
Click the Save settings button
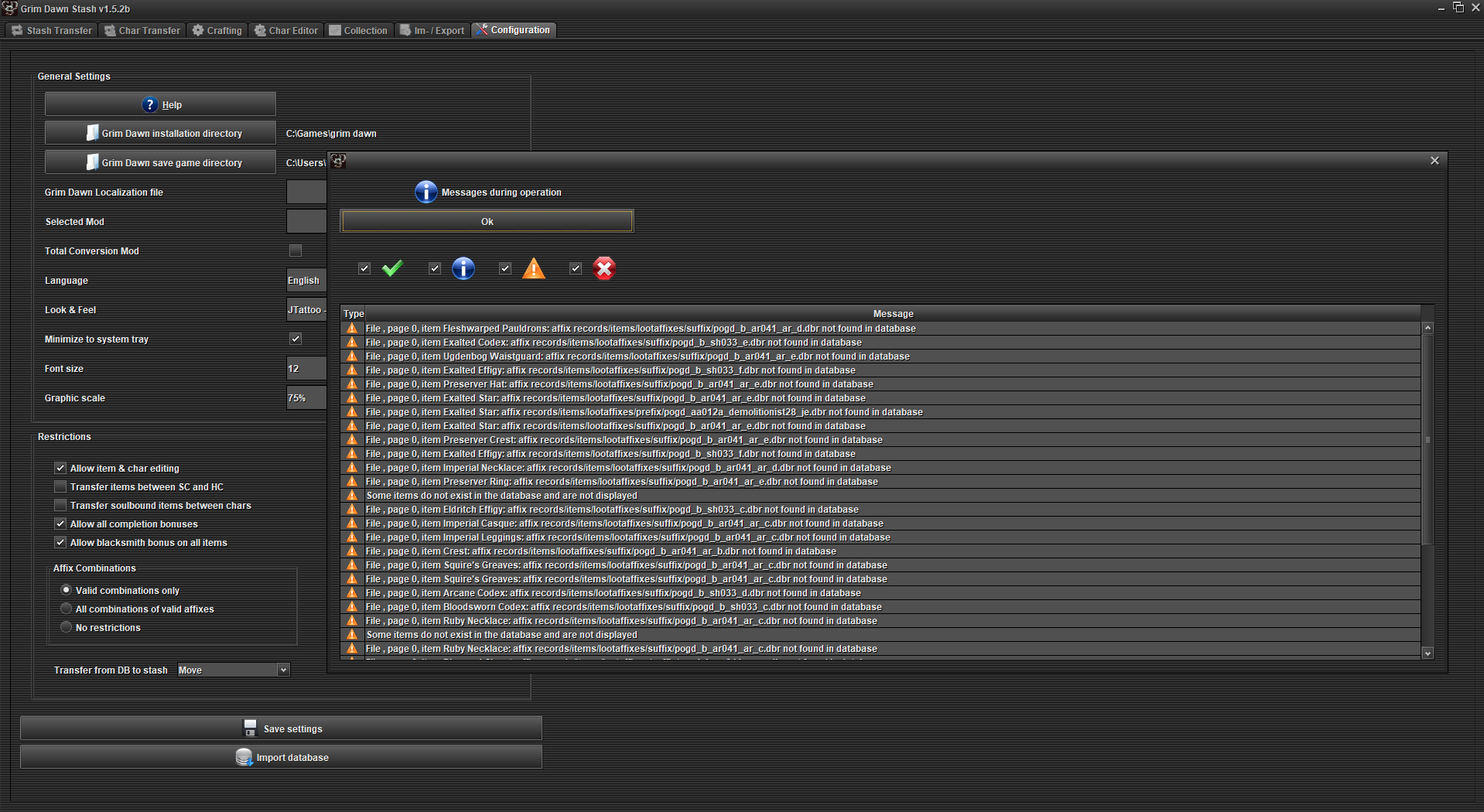(x=281, y=728)
